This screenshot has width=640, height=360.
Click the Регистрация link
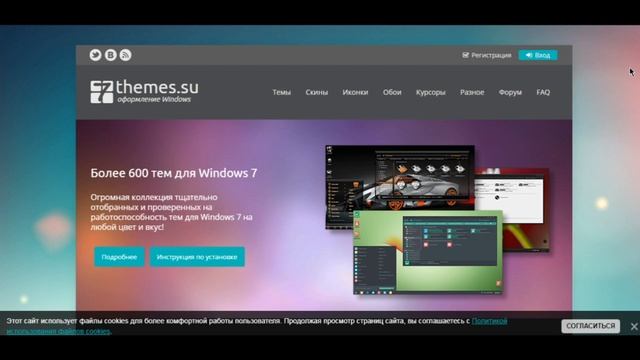[x=487, y=55]
